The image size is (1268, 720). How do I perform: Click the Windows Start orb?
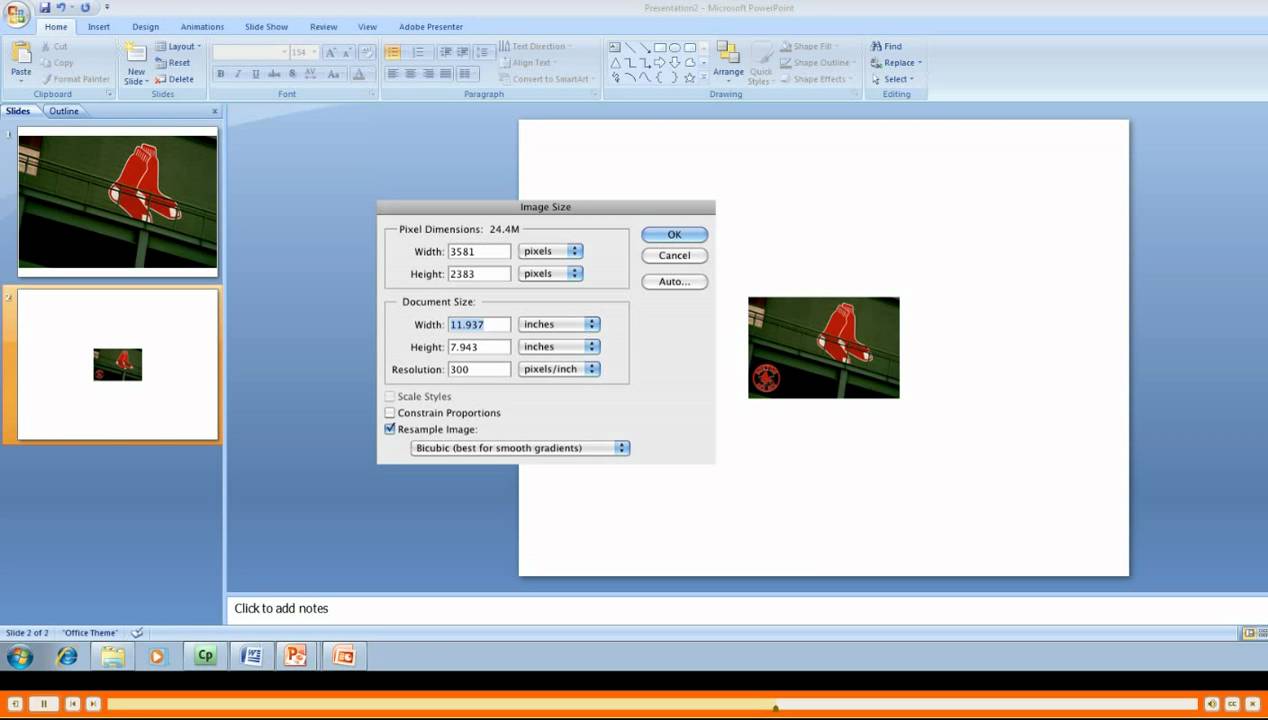tap(20, 656)
